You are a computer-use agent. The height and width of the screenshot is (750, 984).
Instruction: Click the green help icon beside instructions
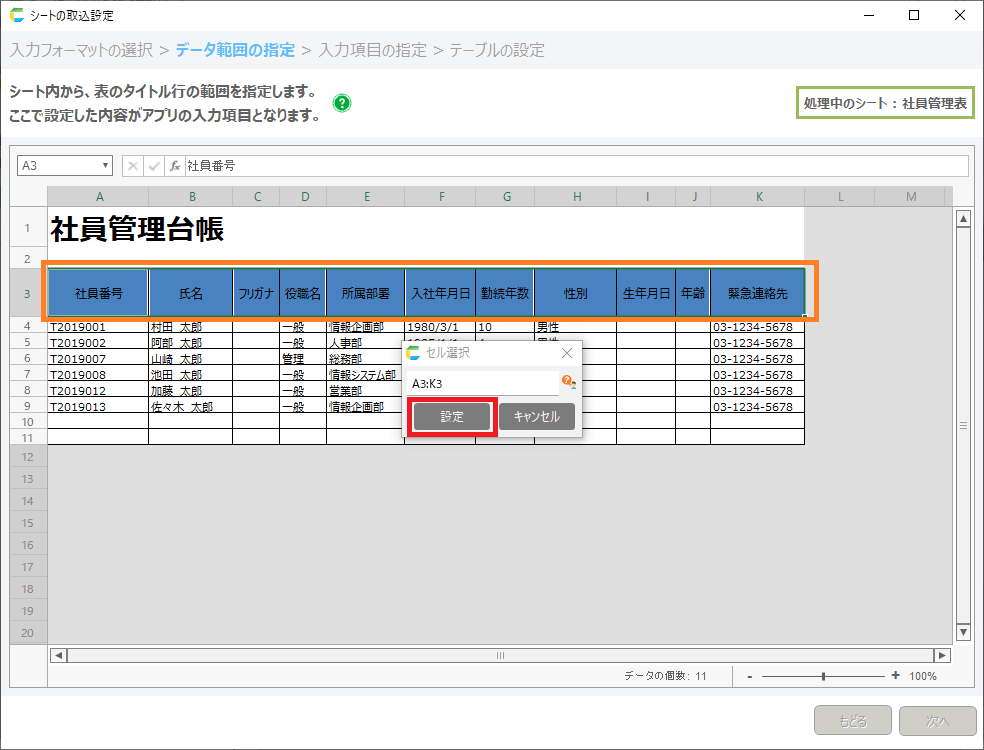tap(342, 103)
